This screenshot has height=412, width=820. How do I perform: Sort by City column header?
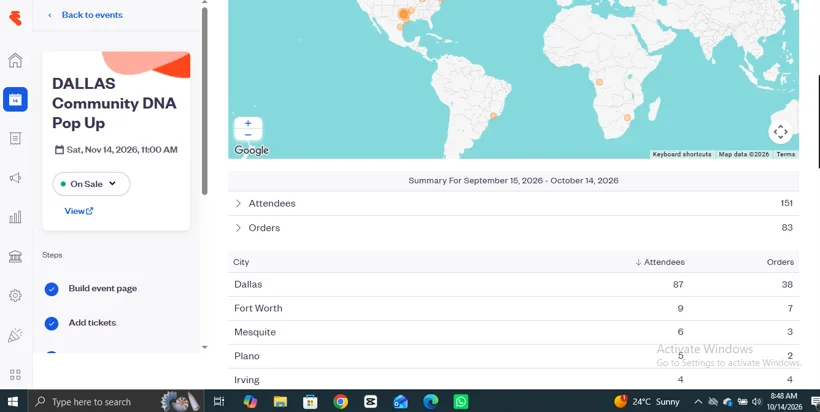coord(241,262)
